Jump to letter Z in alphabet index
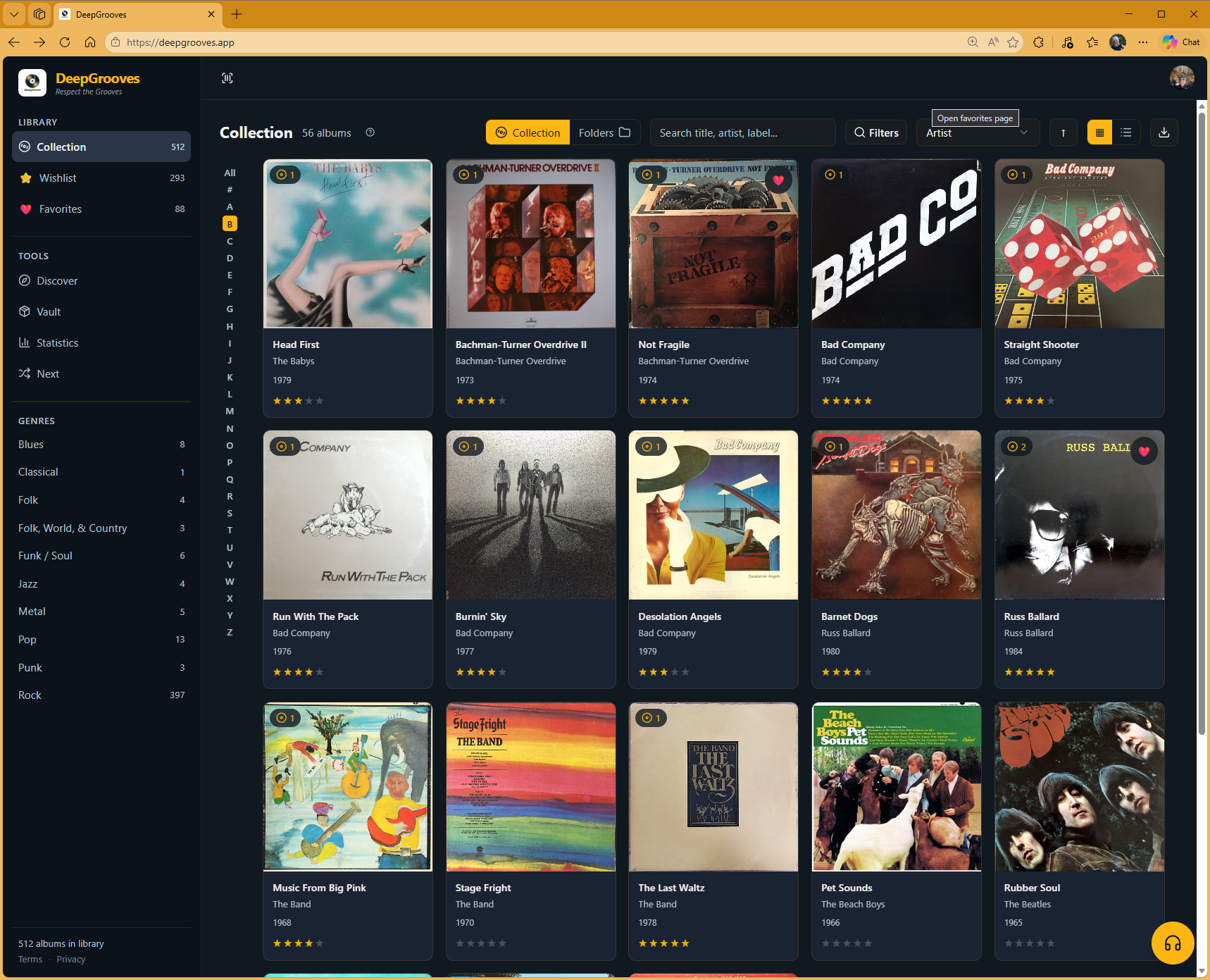This screenshot has width=1210, height=980. click(230, 632)
